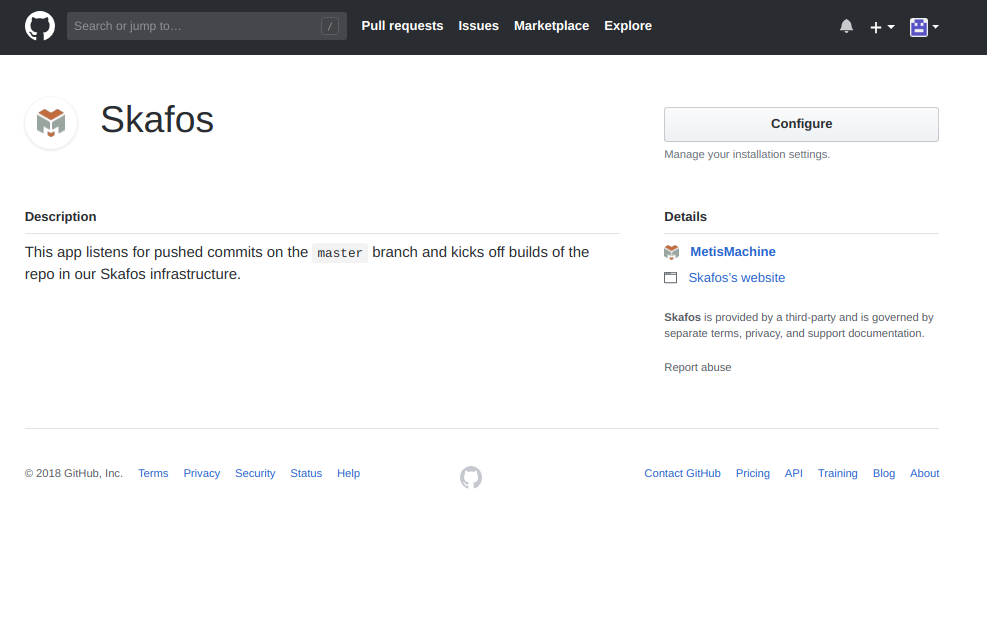Open the Security footer link
Viewport: 987px width, 635px height.
tap(255, 473)
